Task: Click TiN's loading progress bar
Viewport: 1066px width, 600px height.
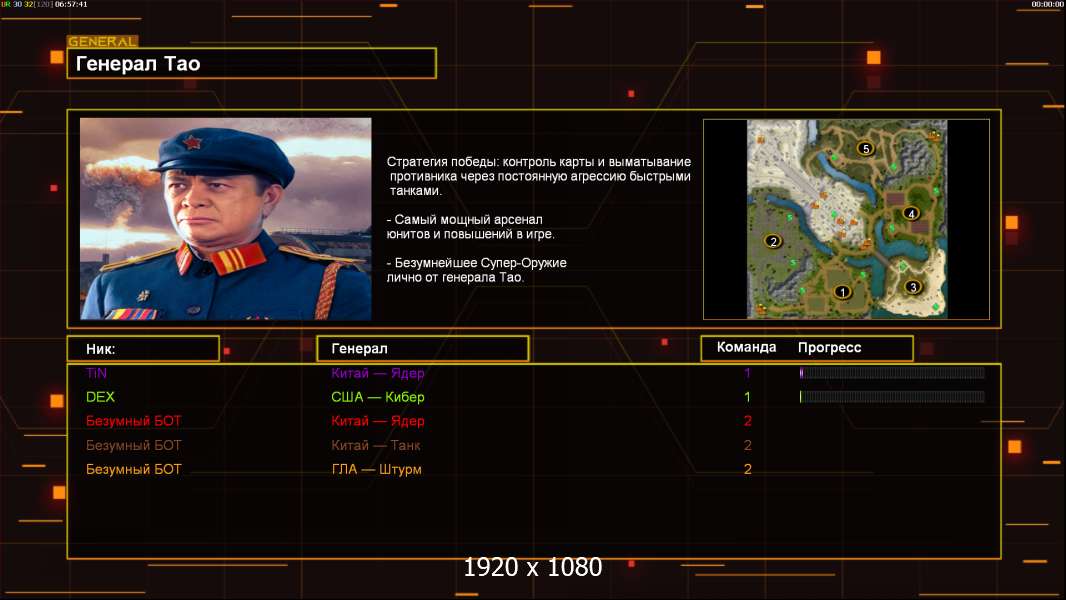Action: coord(892,373)
